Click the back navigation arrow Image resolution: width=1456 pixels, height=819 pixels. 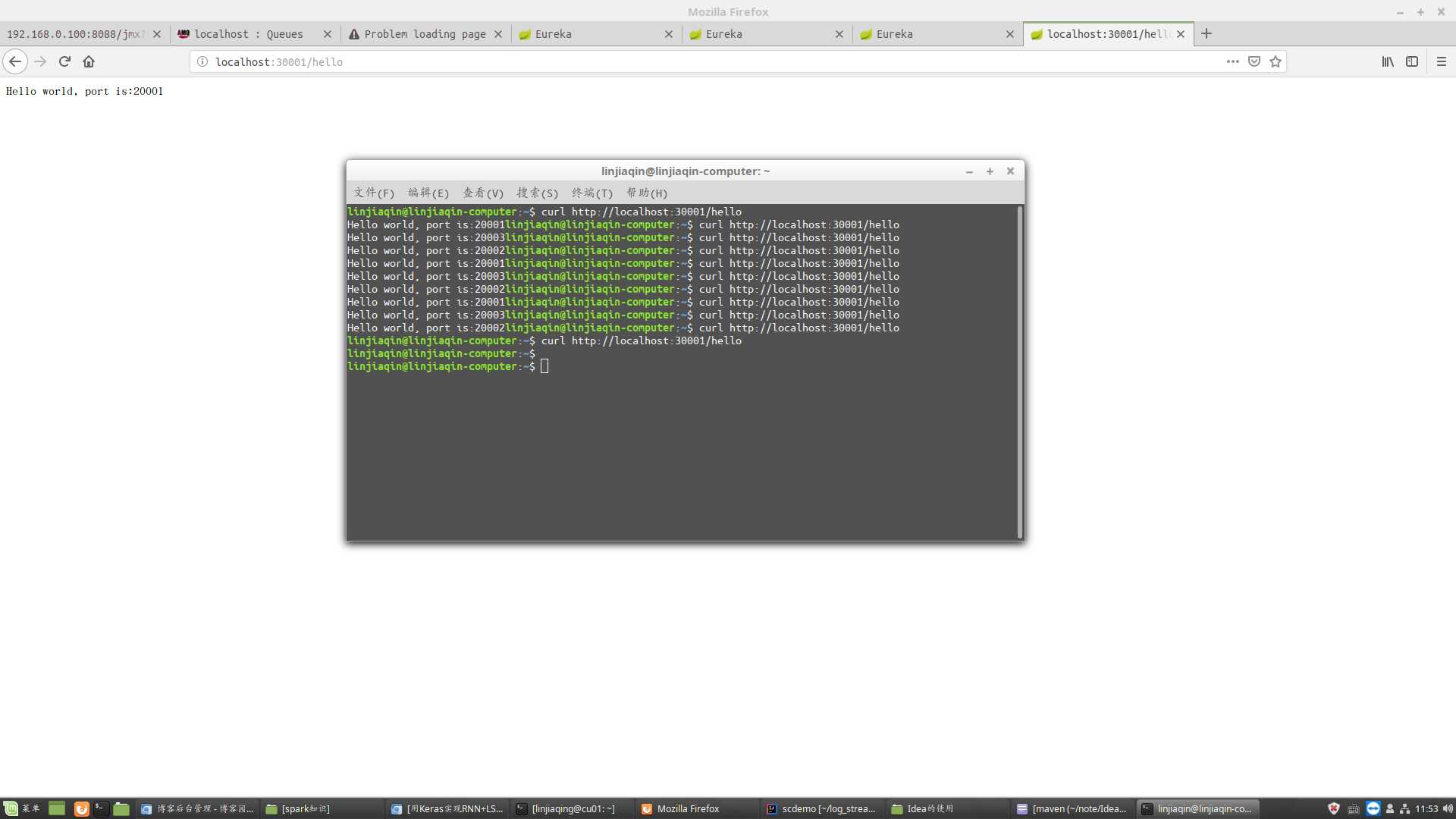tap(15, 61)
